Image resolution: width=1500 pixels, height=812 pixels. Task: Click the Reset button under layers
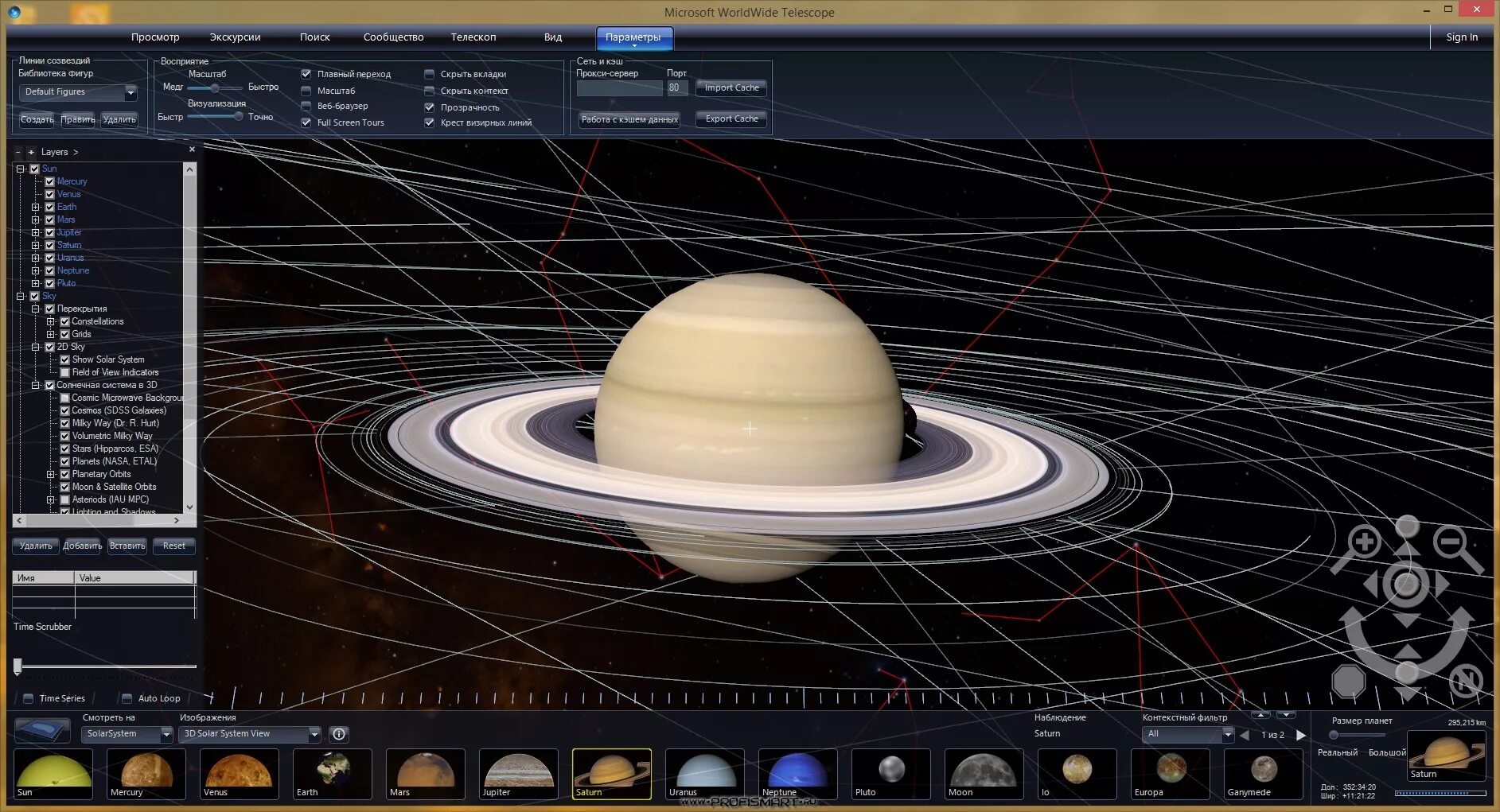click(x=173, y=546)
